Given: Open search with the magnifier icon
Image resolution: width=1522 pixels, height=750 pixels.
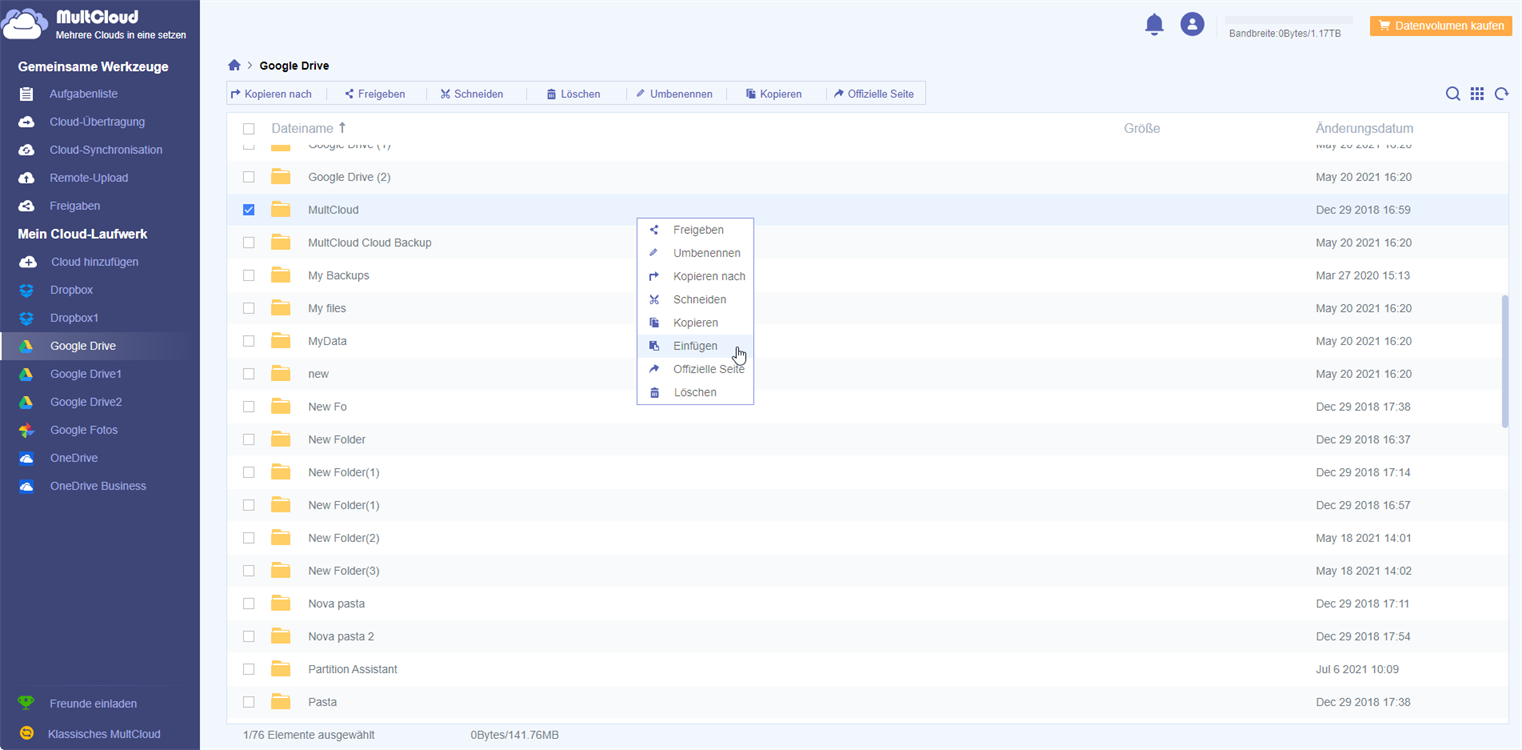Looking at the screenshot, I should click(x=1453, y=94).
